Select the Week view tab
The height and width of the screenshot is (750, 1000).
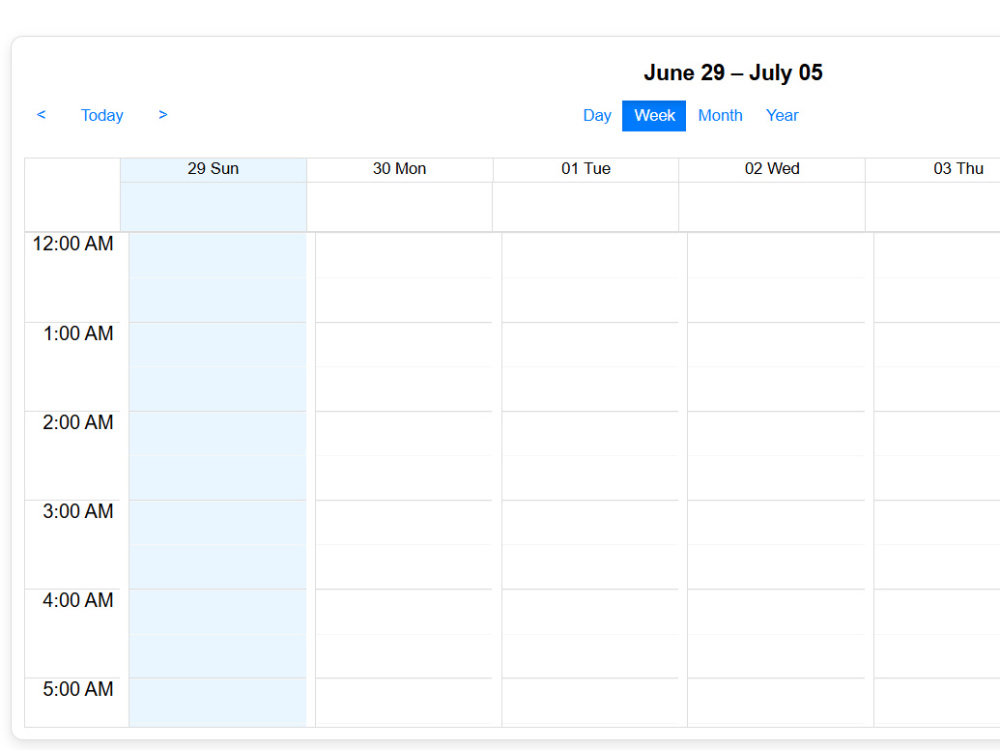point(654,115)
